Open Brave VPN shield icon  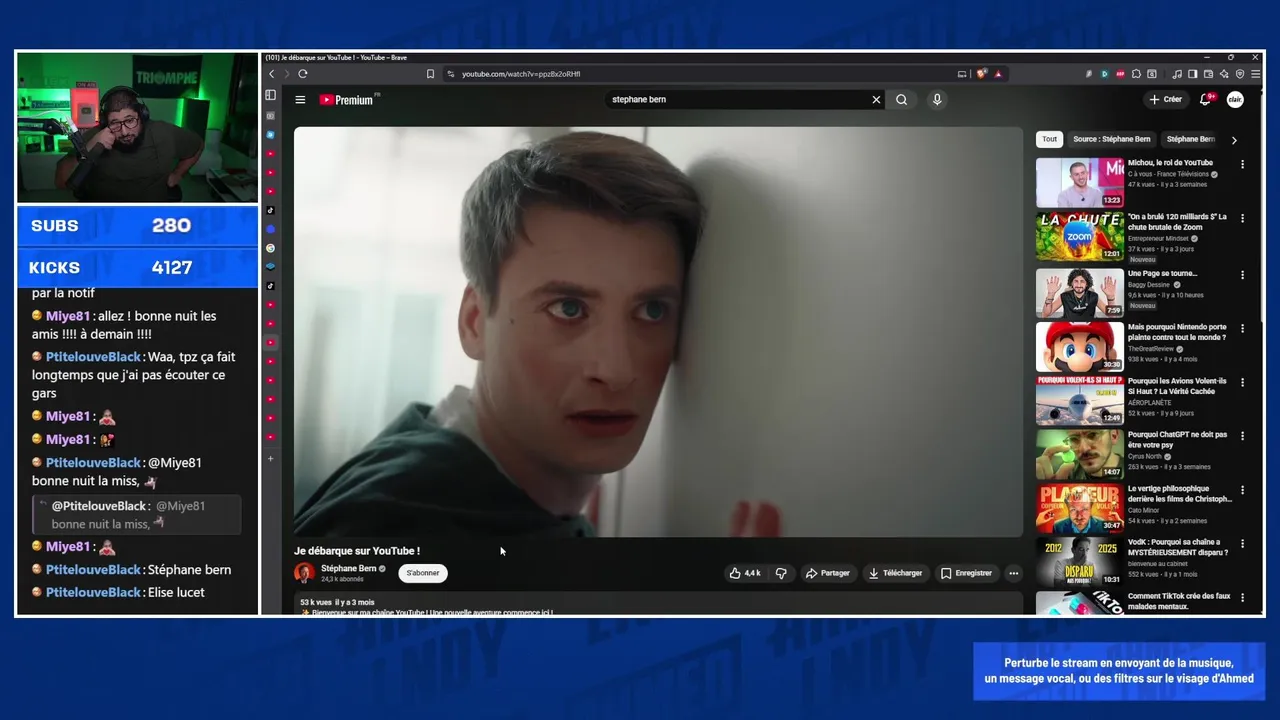click(x=1240, y=74)
